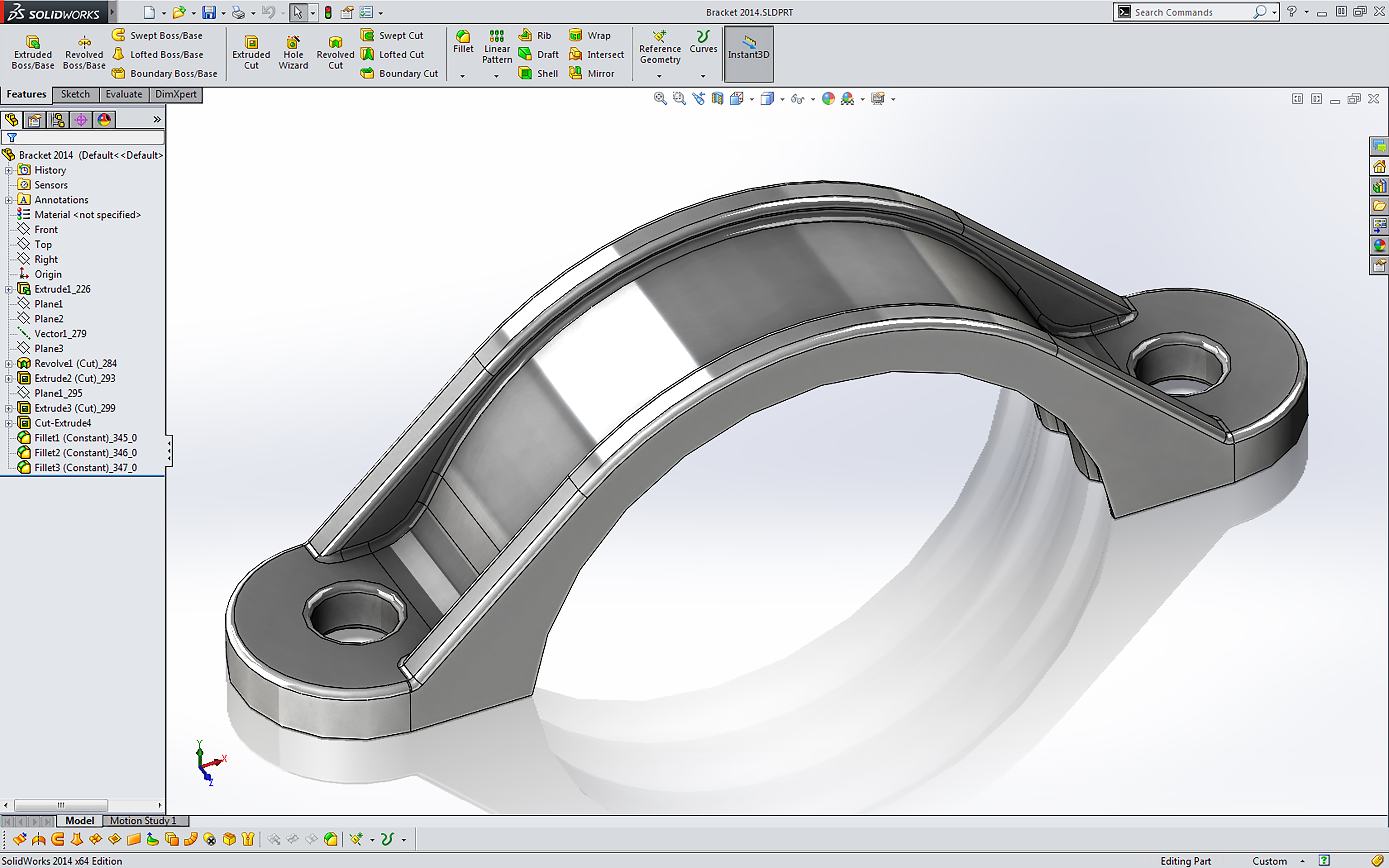Switch to the DimXpert tab
Image resolution: width=1389 pixels, height=868 pixels.
(x=176, y=94)
